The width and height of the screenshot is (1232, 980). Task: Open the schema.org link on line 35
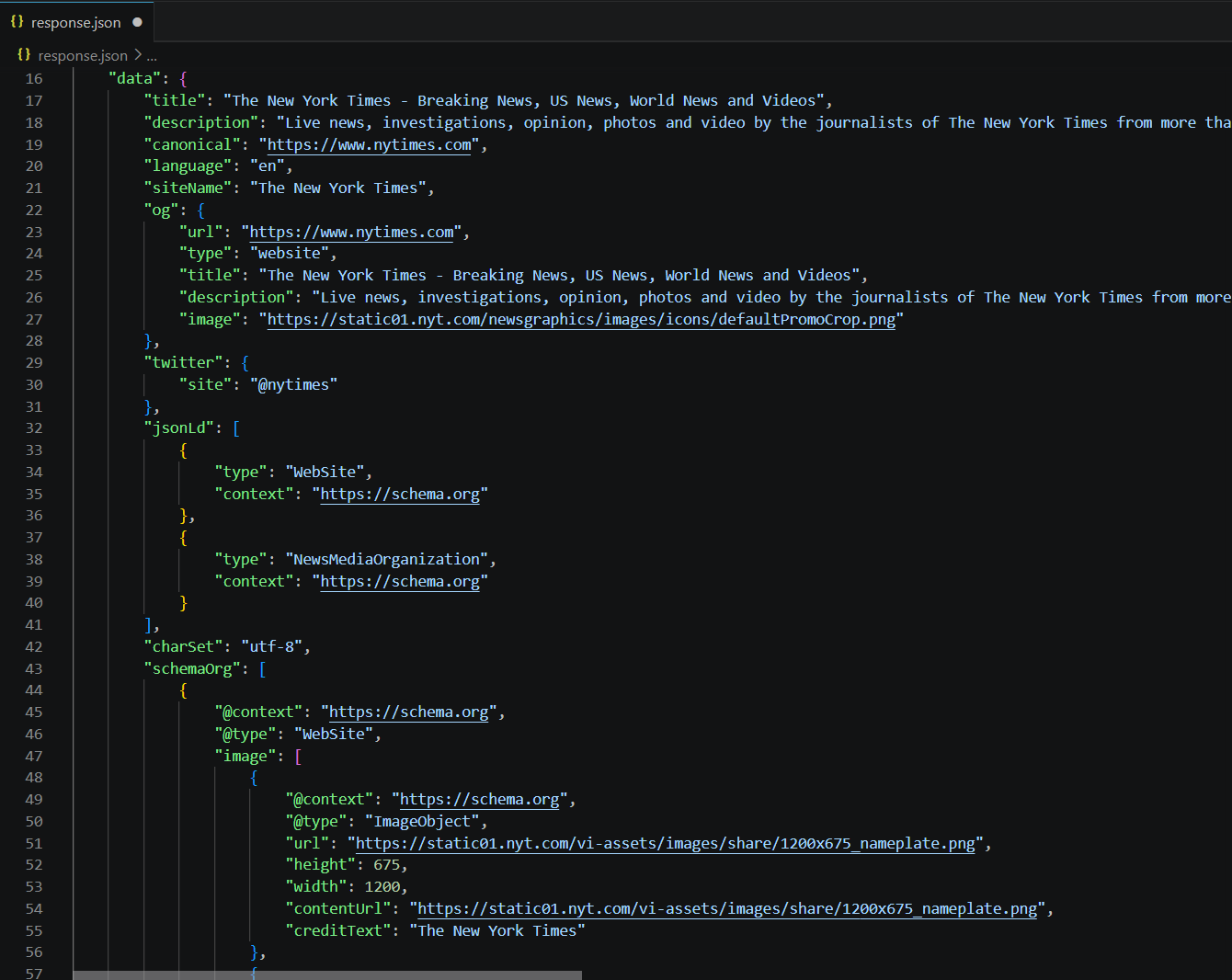[x=400, y=494]
